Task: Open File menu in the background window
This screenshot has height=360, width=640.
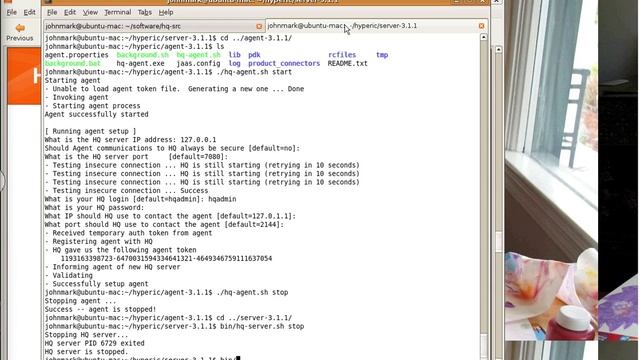Action: tap(11, 12)
